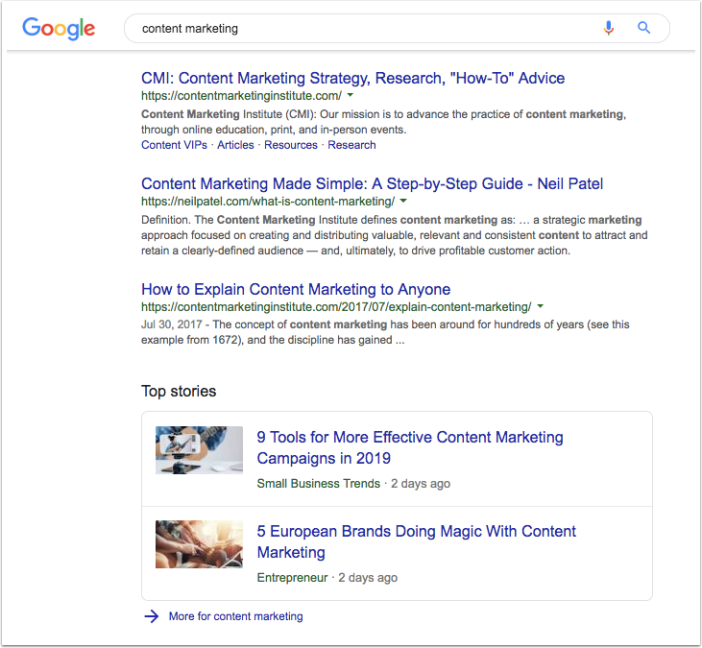Image resolution: width=702 pixels, height=648 pixels.
Task: Click the Google logo
Action: click(59, 29)
